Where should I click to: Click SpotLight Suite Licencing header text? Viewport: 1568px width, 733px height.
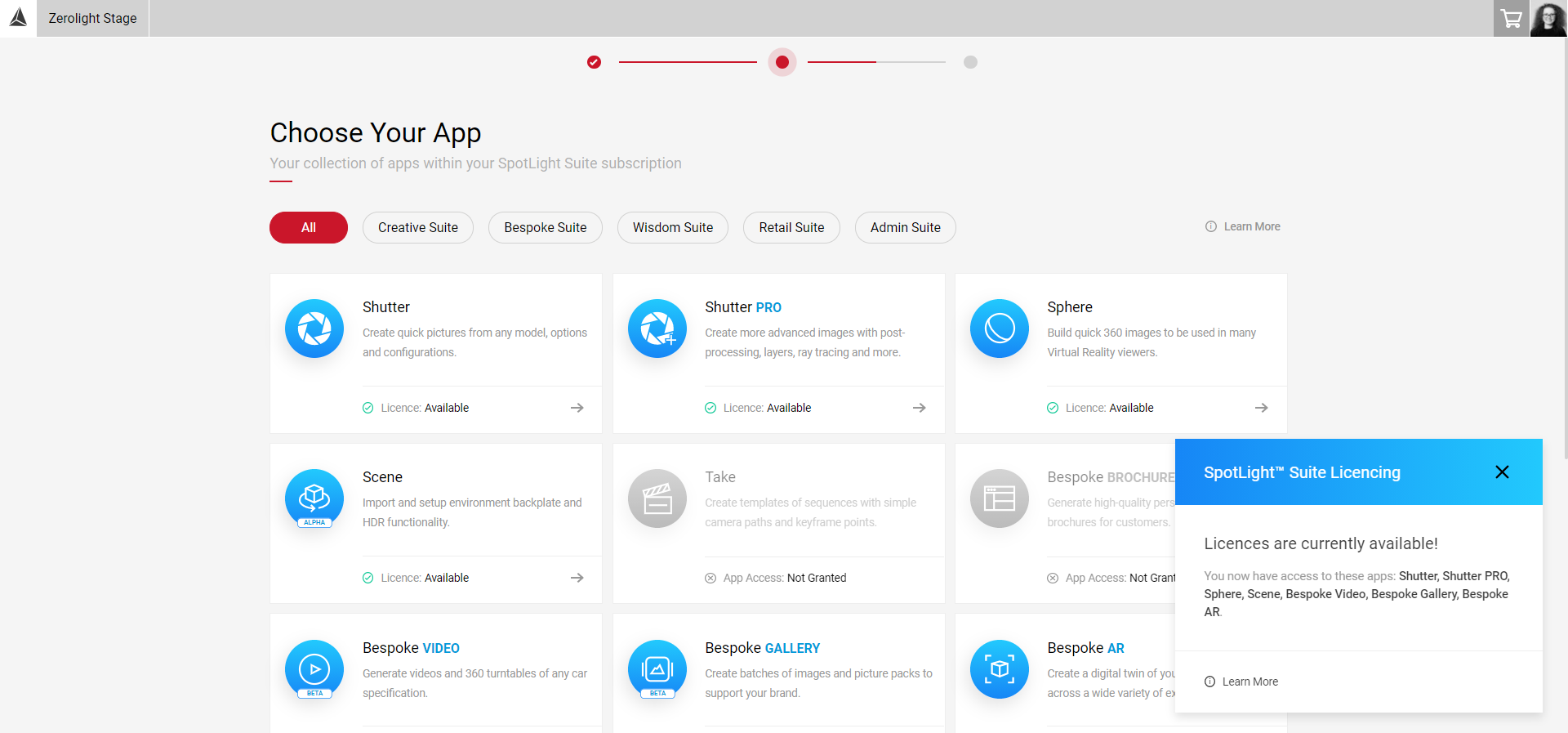click(1302, 472)
